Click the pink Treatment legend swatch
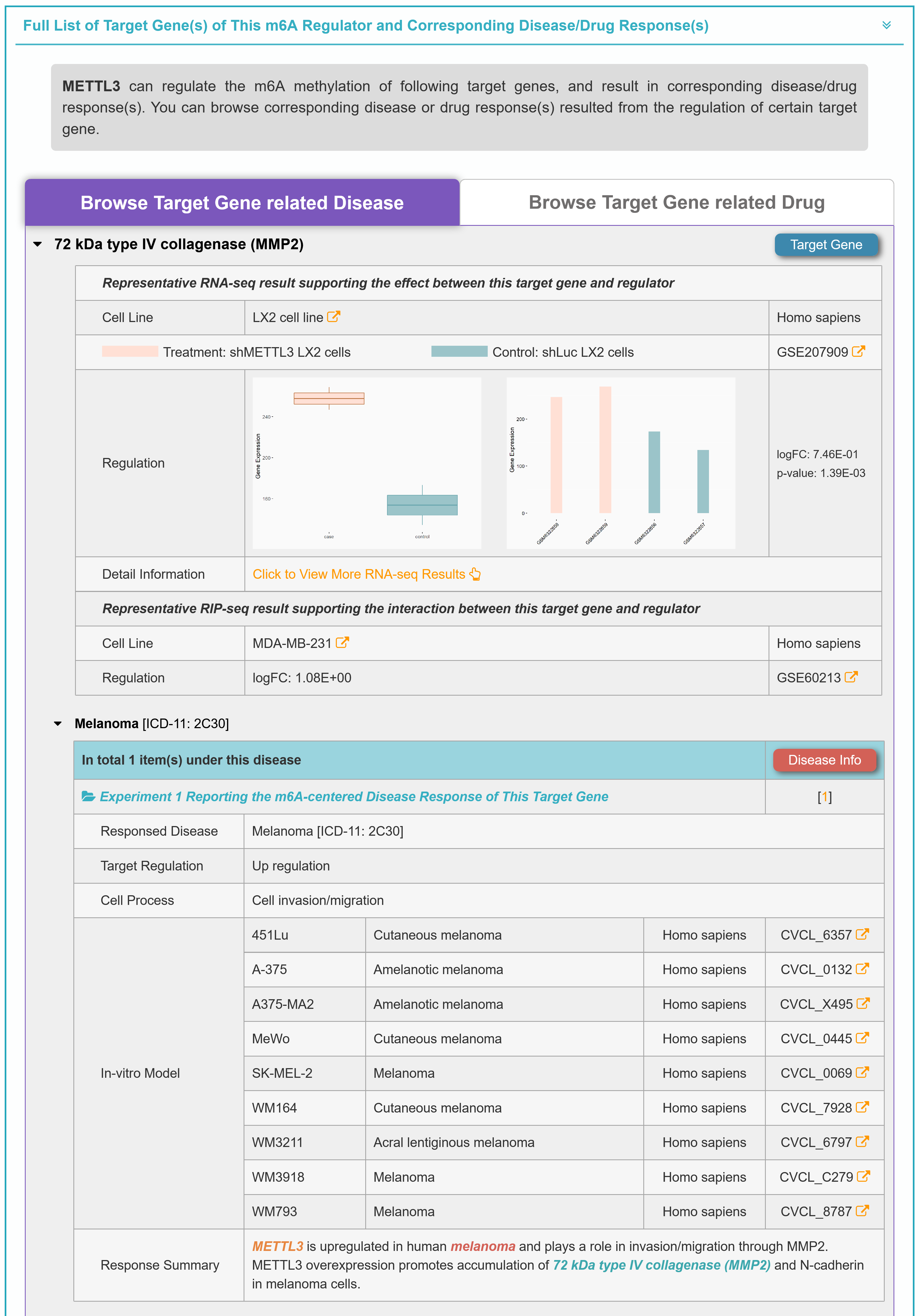This screenshot has height=1316, width=920. click(130, 351)
